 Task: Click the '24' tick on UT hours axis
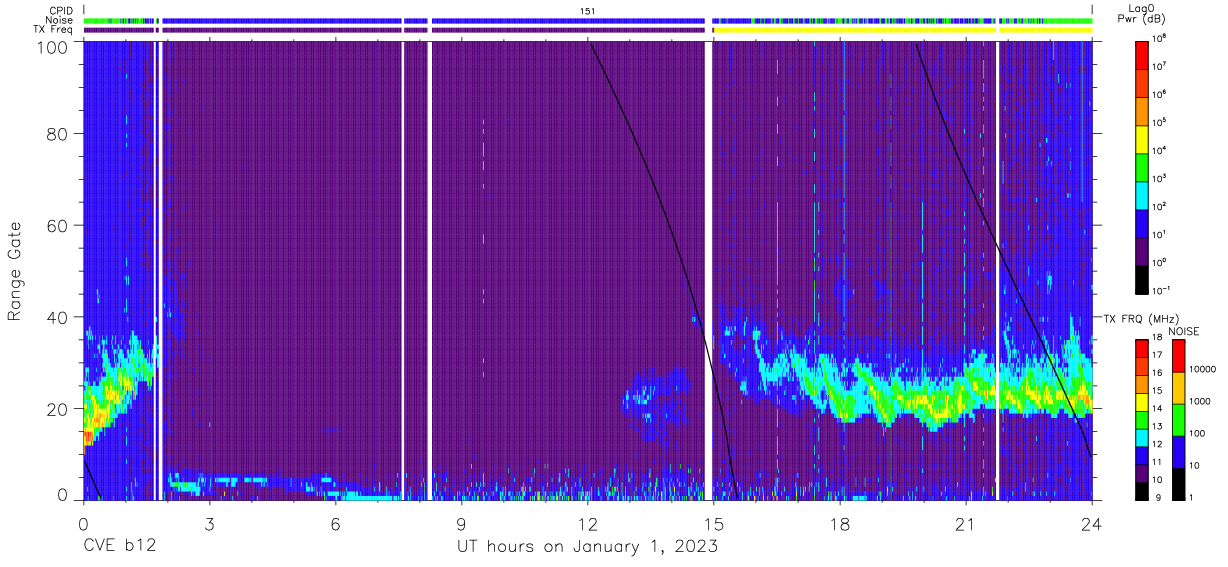pos(1091,522)
